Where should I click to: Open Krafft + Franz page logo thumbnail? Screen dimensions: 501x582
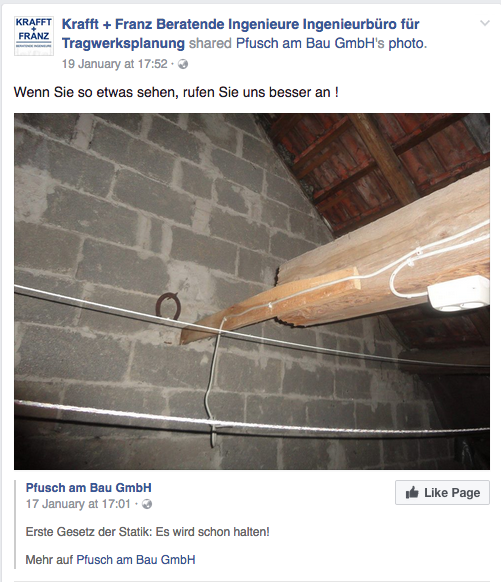click(x=34, y=36)
